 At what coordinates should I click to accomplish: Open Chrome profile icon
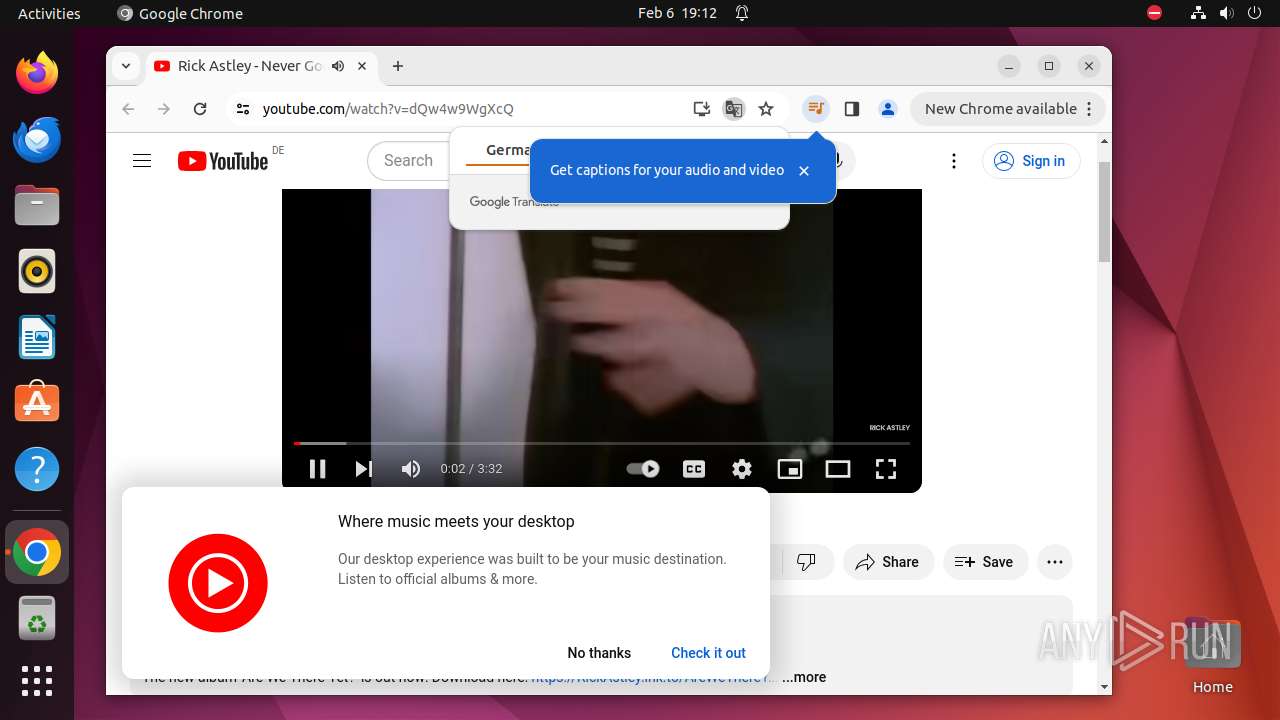(x=888, y=109)
